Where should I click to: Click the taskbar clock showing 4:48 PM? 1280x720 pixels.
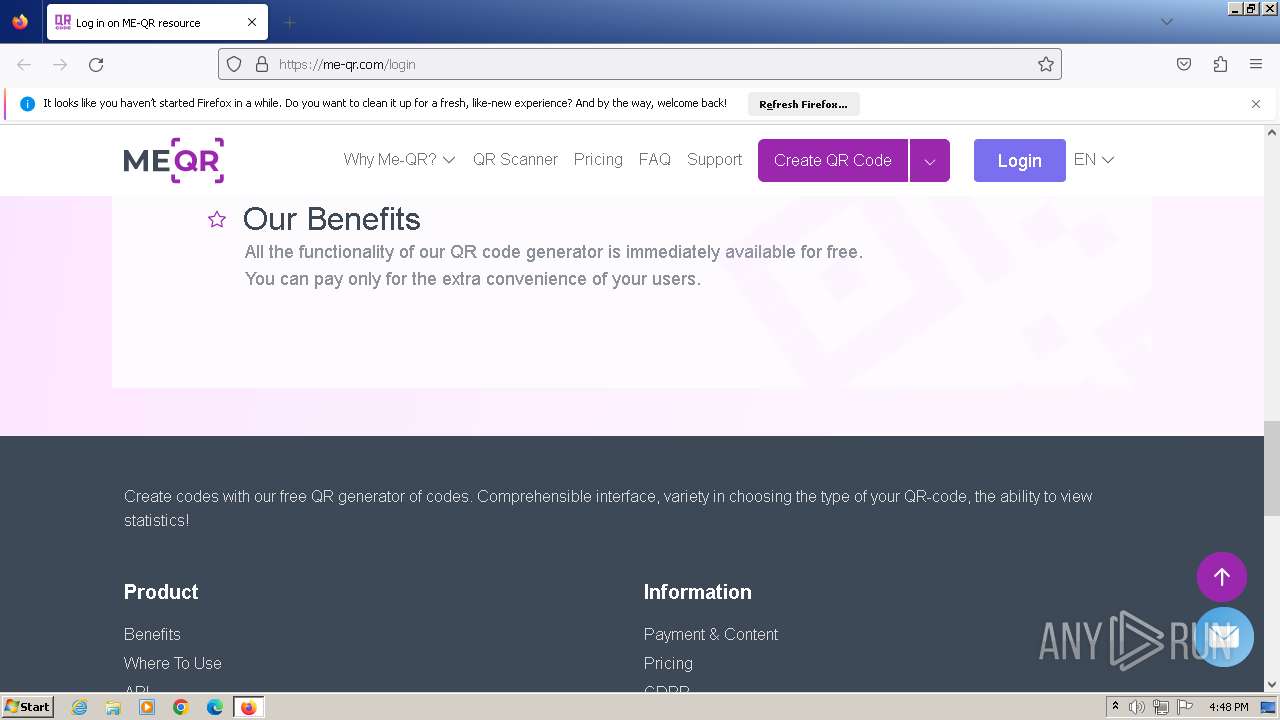coord(1228,707)
